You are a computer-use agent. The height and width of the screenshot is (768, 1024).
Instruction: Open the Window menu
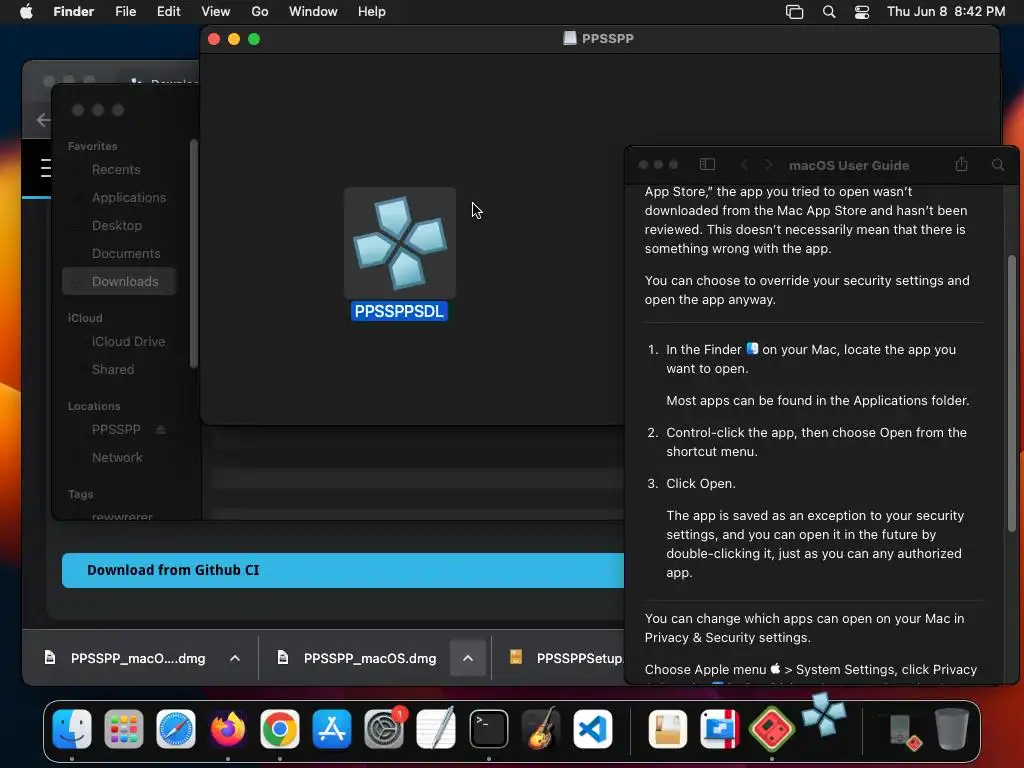tap(313, 12)
